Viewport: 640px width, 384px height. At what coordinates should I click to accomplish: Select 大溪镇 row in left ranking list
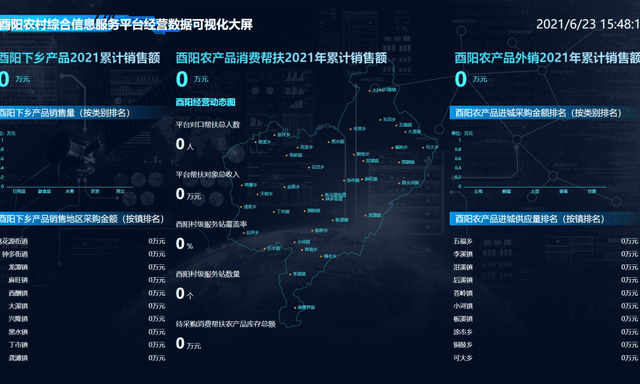point(83,306)
